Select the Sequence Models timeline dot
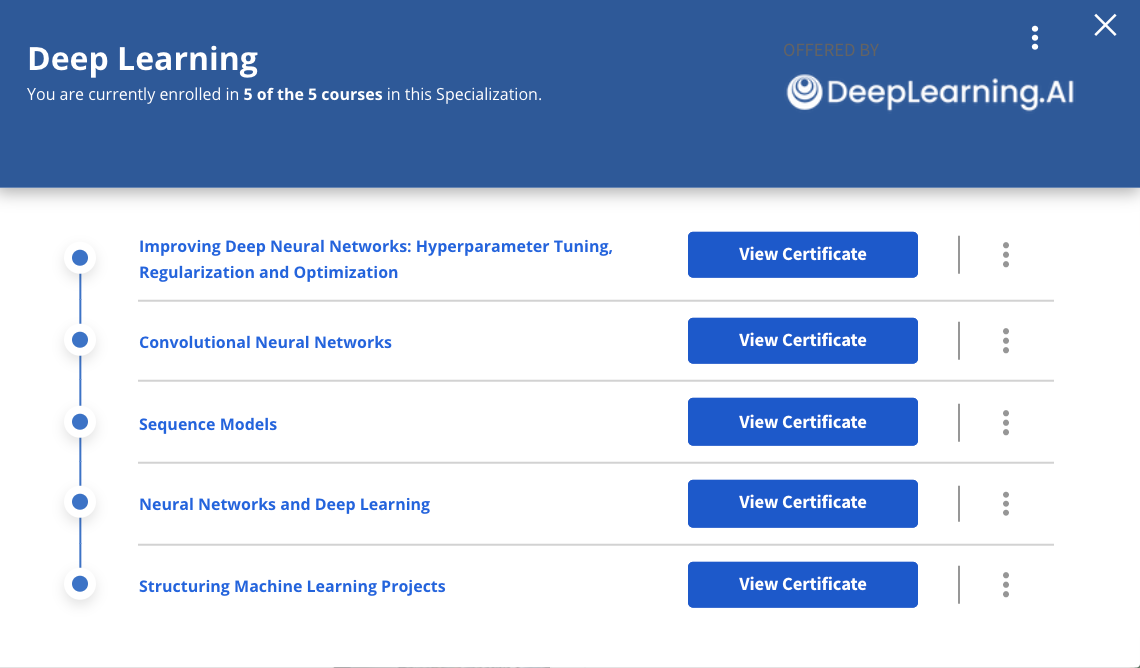This screenshot has width=1140, height=668. (79, 421)
